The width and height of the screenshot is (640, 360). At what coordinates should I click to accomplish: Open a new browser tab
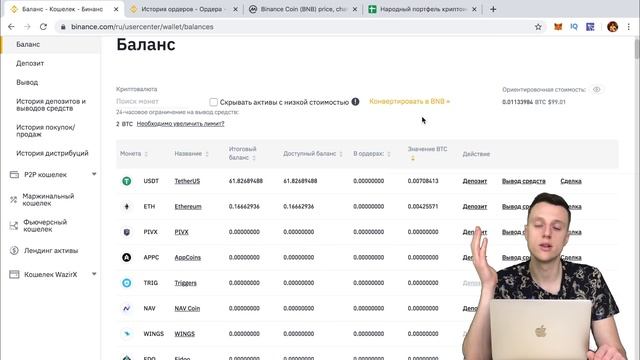pos(493,9)
